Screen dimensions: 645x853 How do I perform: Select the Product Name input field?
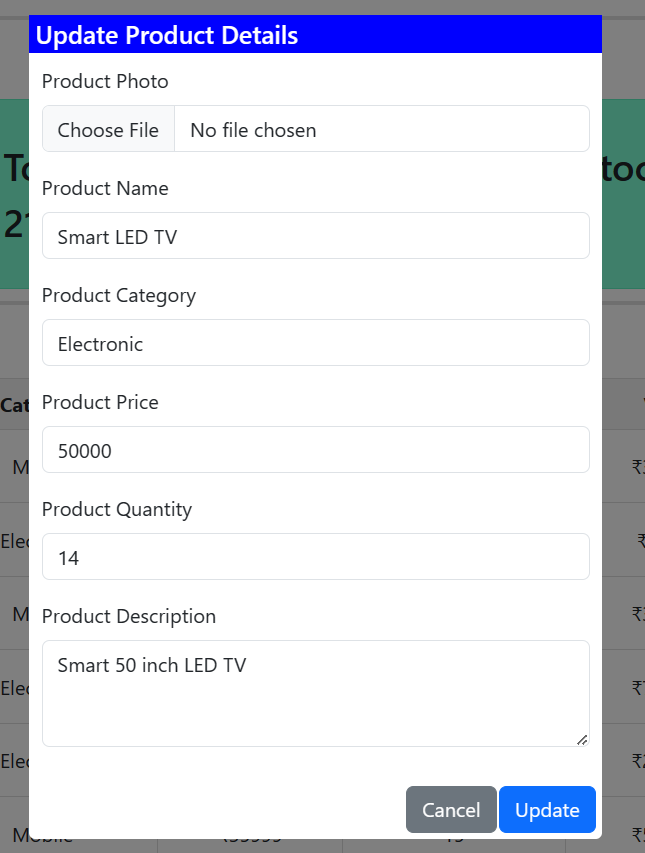315,236
